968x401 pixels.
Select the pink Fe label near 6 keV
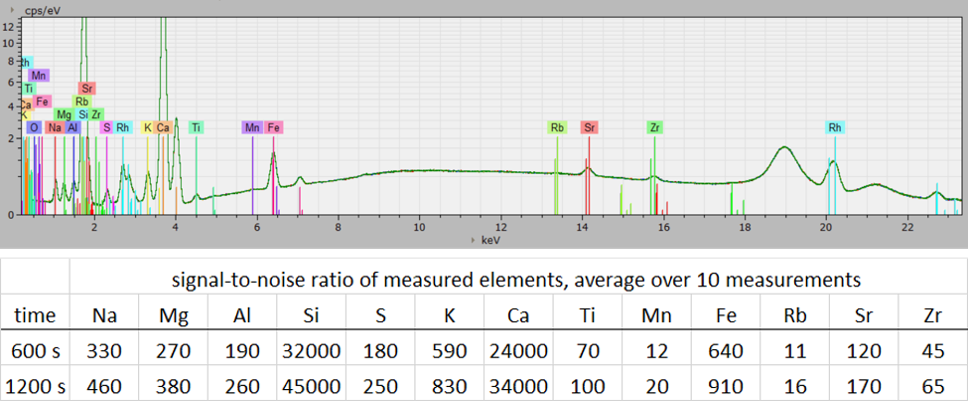point(274,128)
